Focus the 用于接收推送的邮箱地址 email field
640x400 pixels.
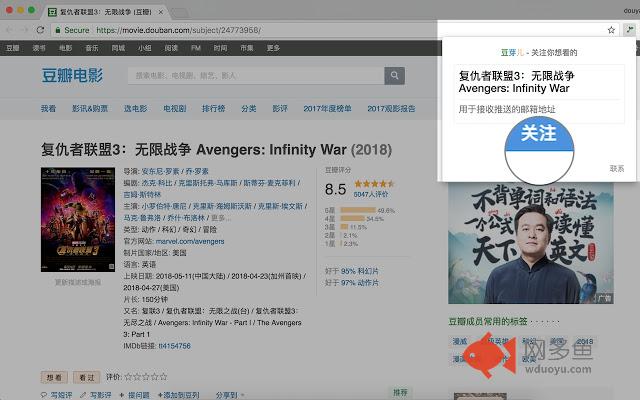[539, 109]
